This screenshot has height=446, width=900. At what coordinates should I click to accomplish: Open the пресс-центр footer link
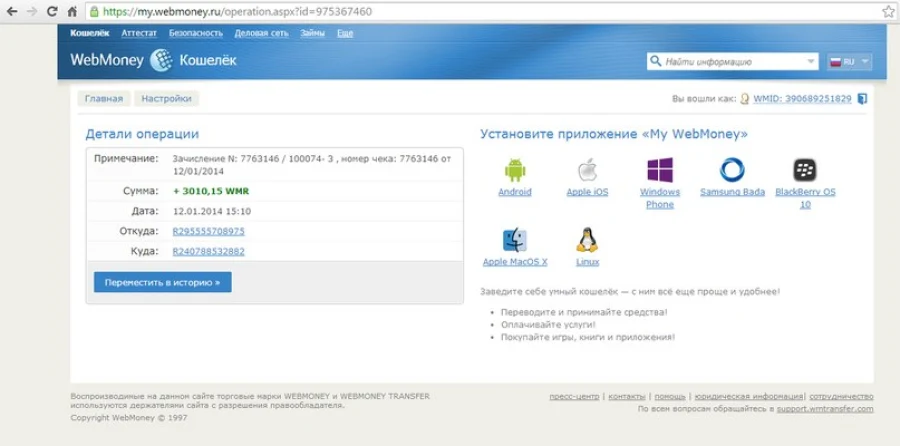coord(574,397)
